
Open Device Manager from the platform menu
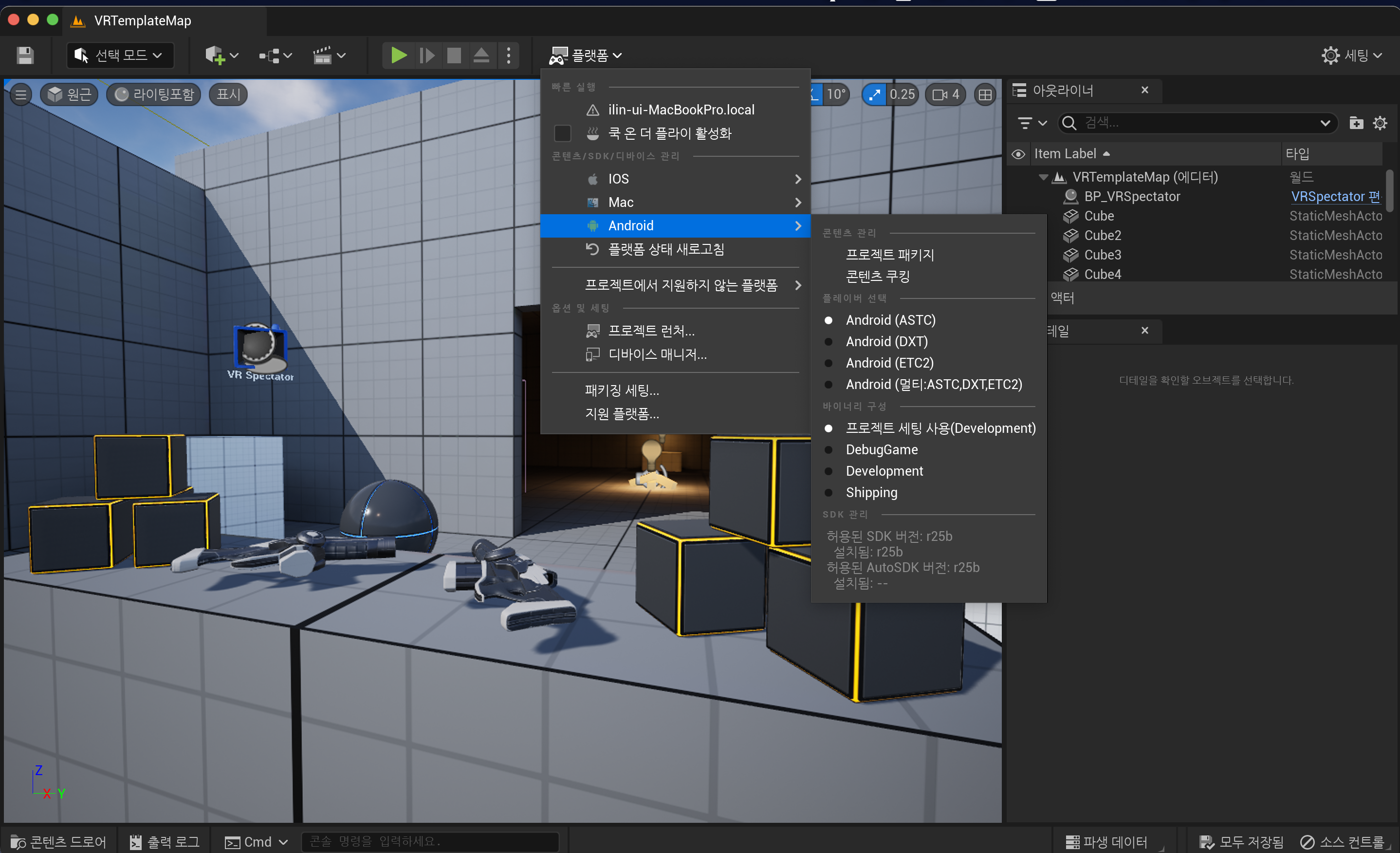[657, 354]
